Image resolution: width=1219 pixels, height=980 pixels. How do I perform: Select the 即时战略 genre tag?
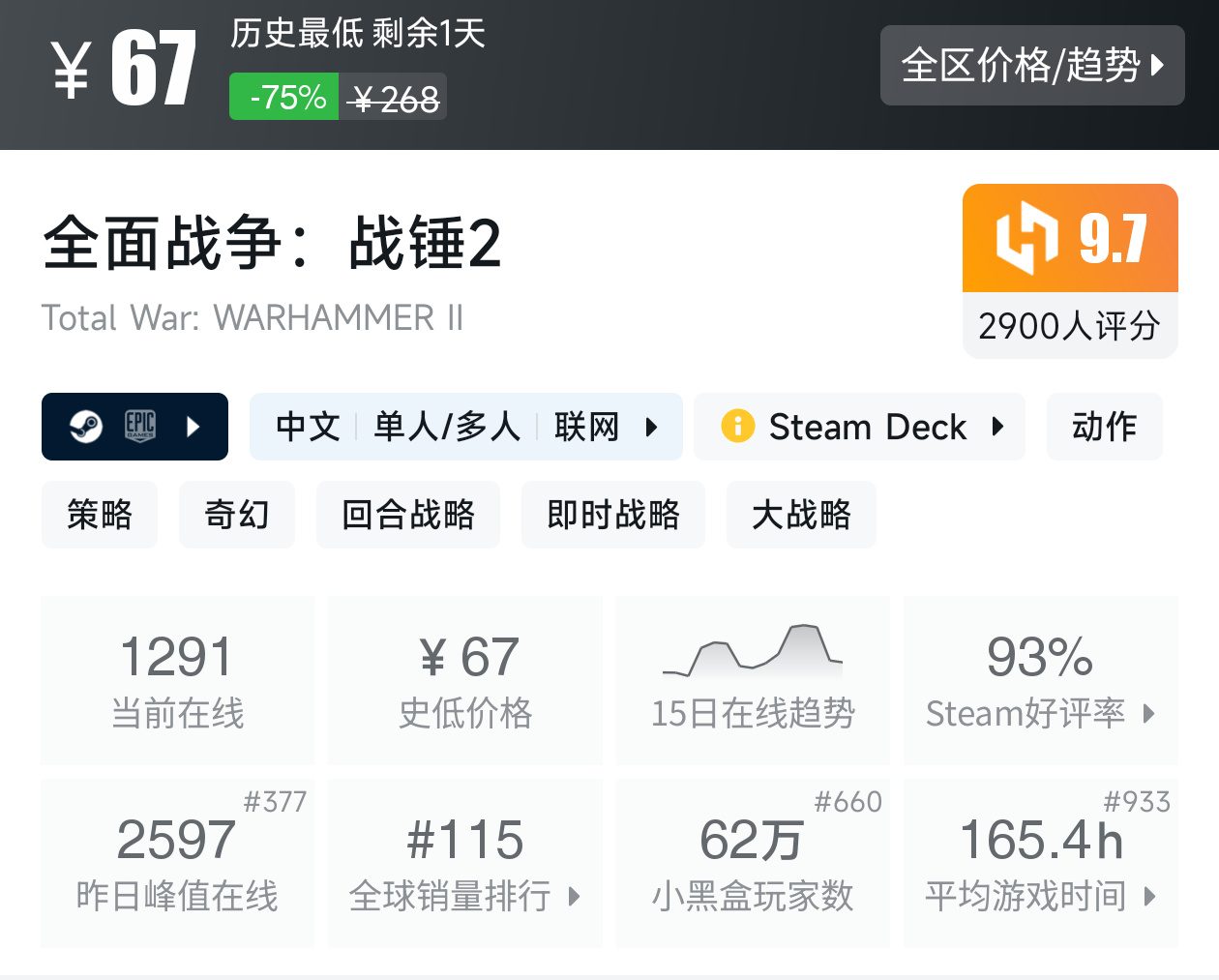613,515
